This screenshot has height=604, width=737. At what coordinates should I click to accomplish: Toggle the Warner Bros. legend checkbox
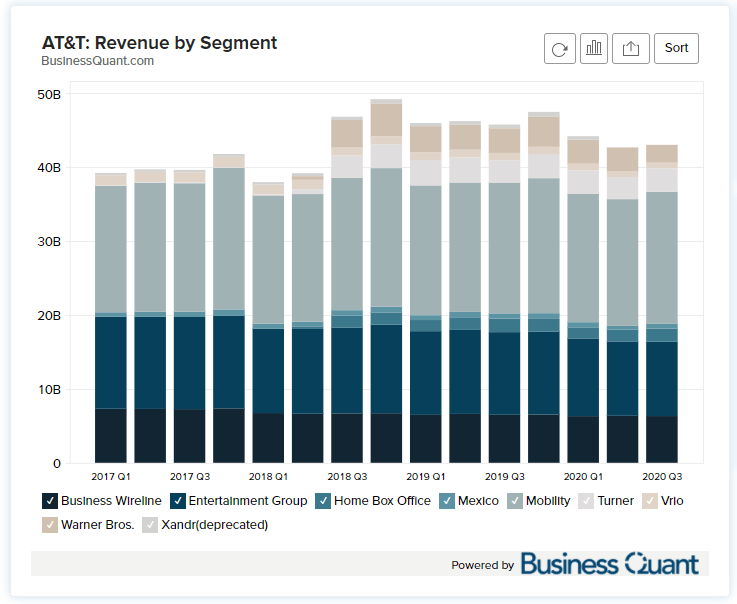(x=50, y=525)
